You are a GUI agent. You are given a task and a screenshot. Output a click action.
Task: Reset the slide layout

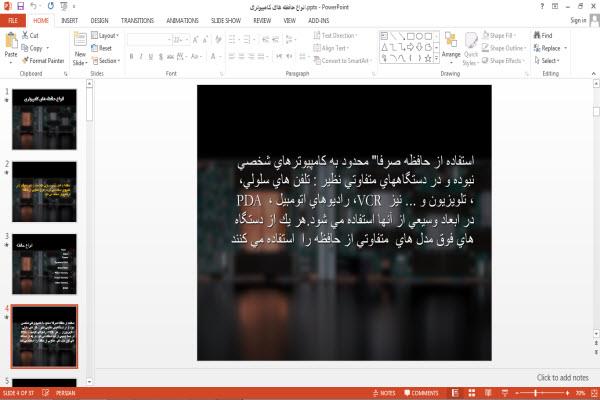(101, 48)
